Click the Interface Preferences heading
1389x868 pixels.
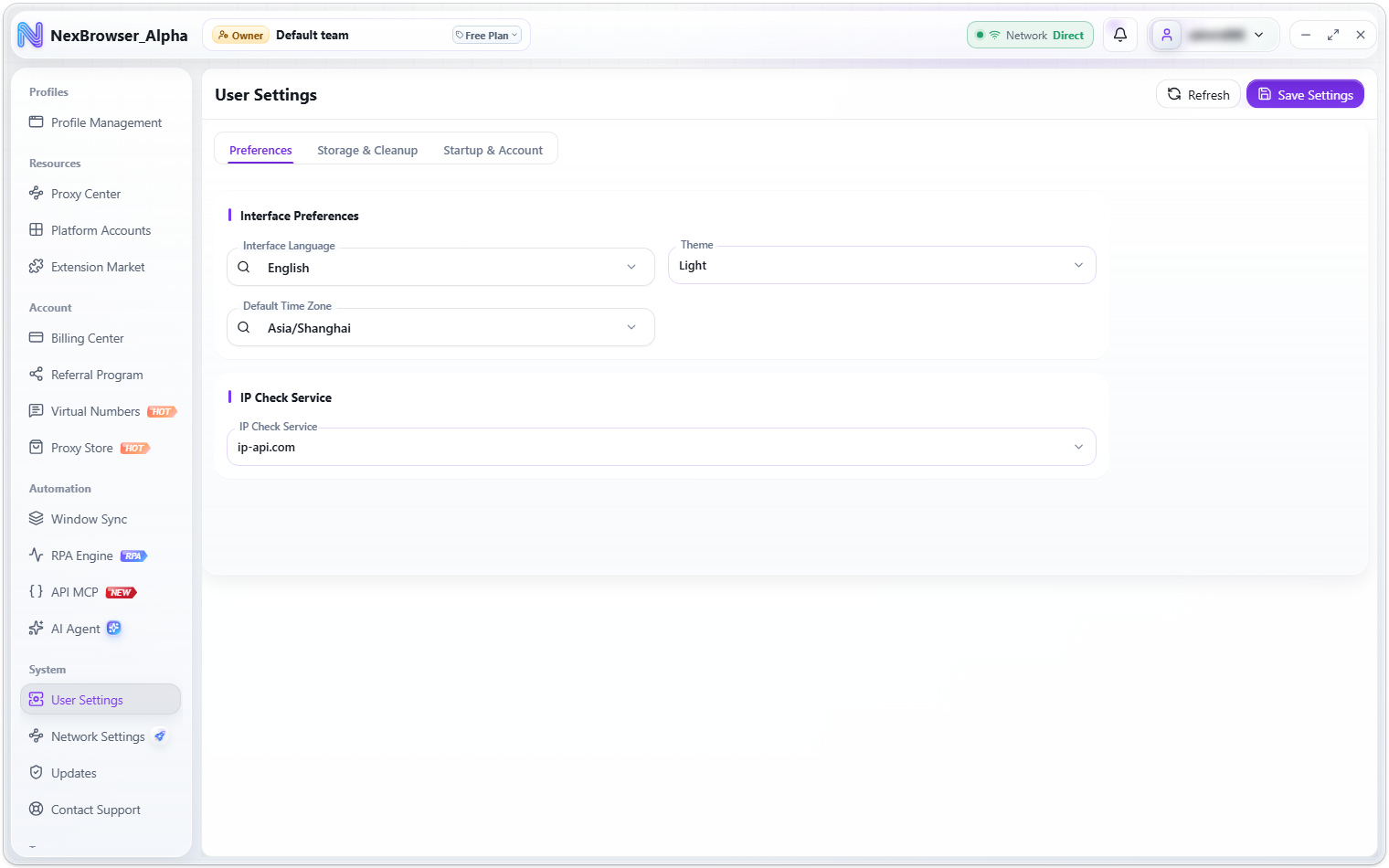pos(300,216)
